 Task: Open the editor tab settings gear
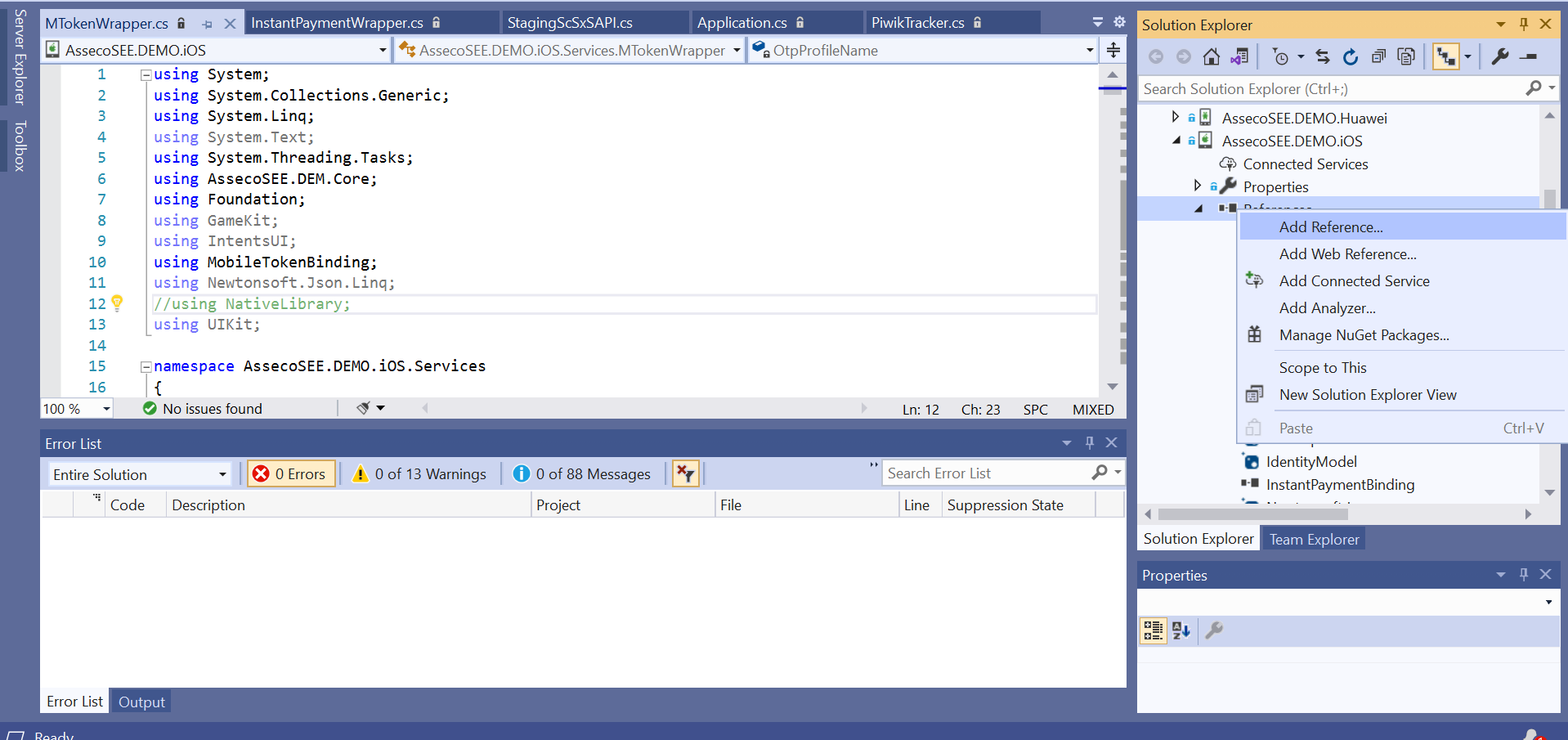(x=1119, y=22)
